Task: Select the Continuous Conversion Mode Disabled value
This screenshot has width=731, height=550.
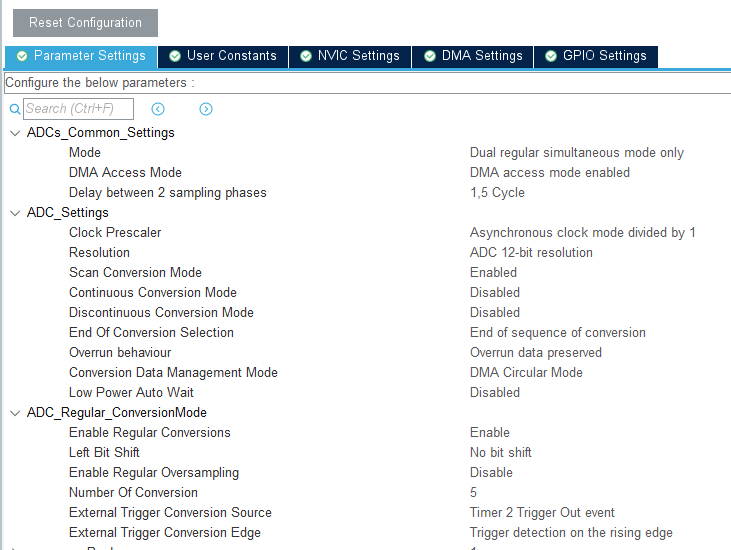Action: coord(495,292)
